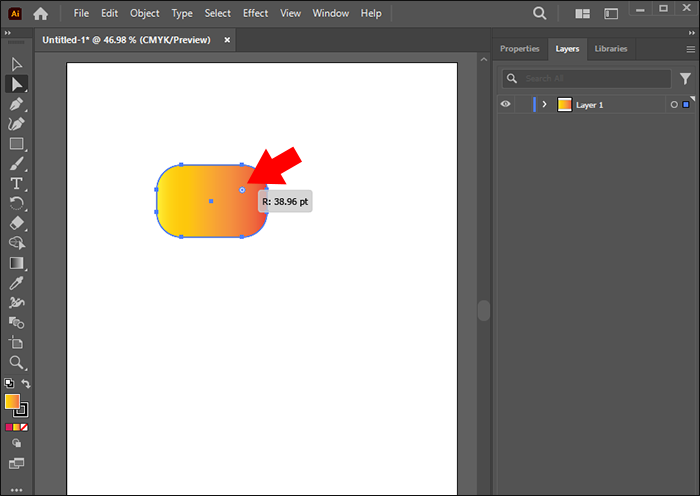The height and width of the screenshot is (496, 700).
Task: Click Layer 1 target circle
Action: click(x=674, y=104)
